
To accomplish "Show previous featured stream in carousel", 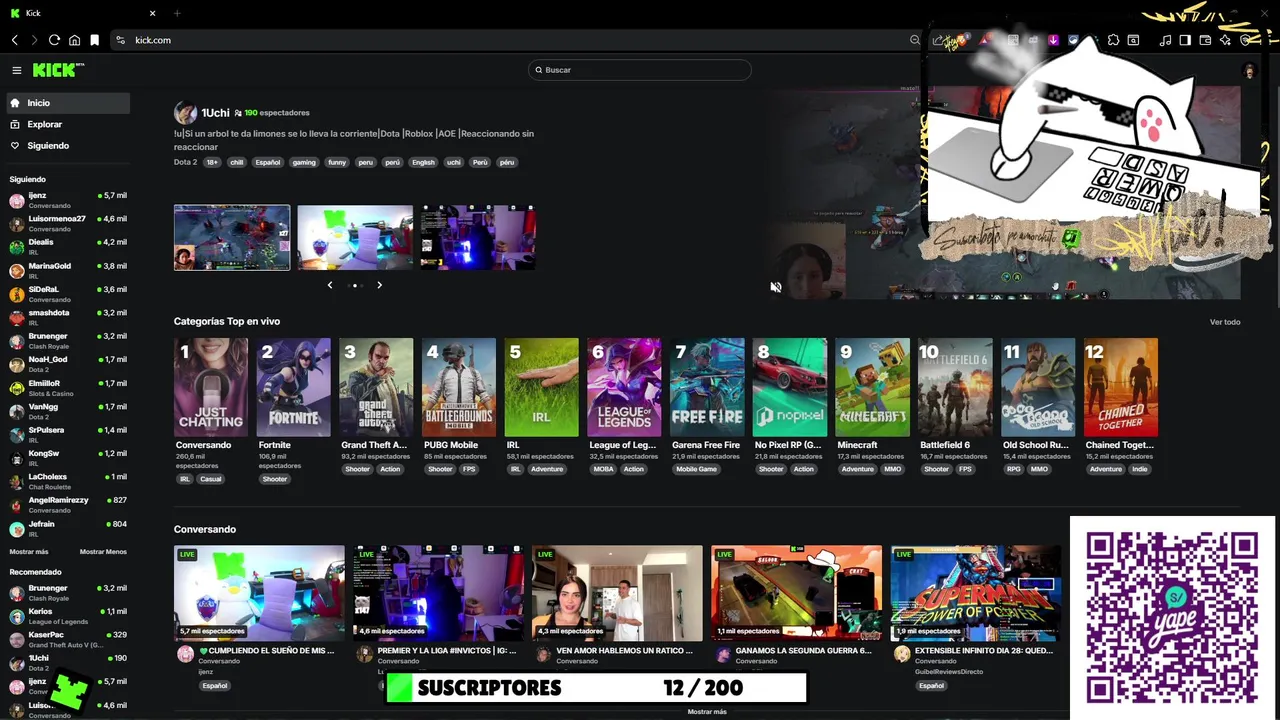I will tap(330, 285).
